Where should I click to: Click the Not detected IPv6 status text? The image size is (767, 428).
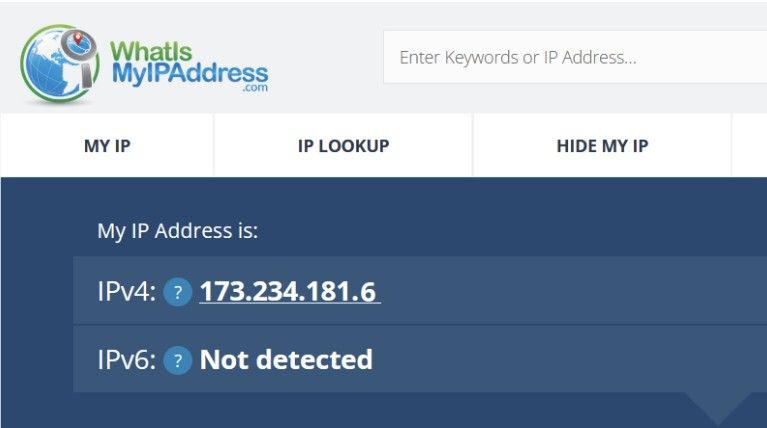click(286, 360)
